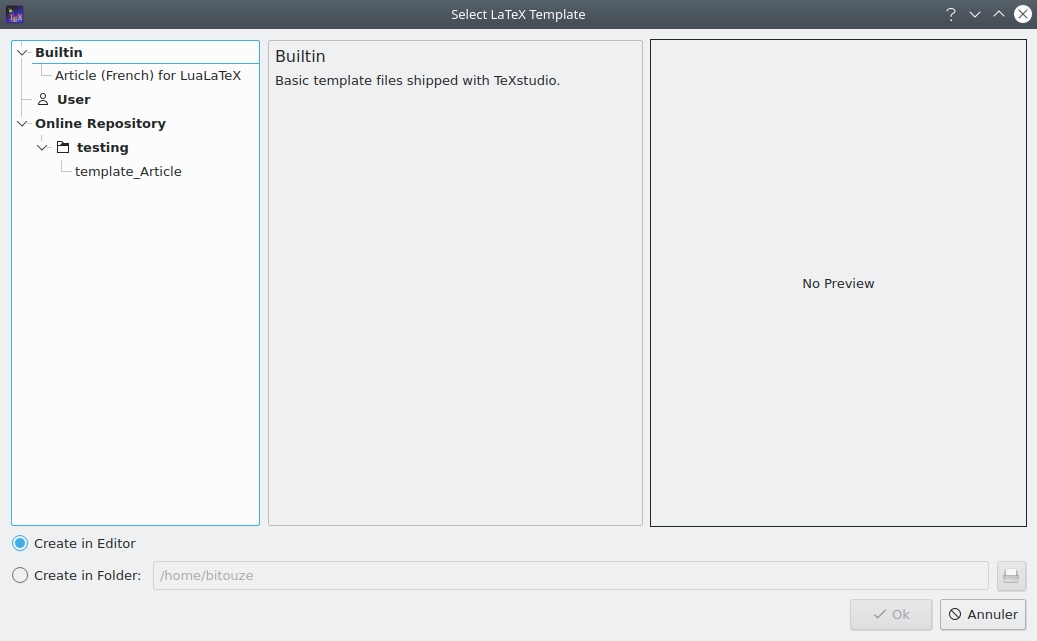Select Article (French) for LuaLaTeX
Screen dimensions: 1037x641
(148, 75)
